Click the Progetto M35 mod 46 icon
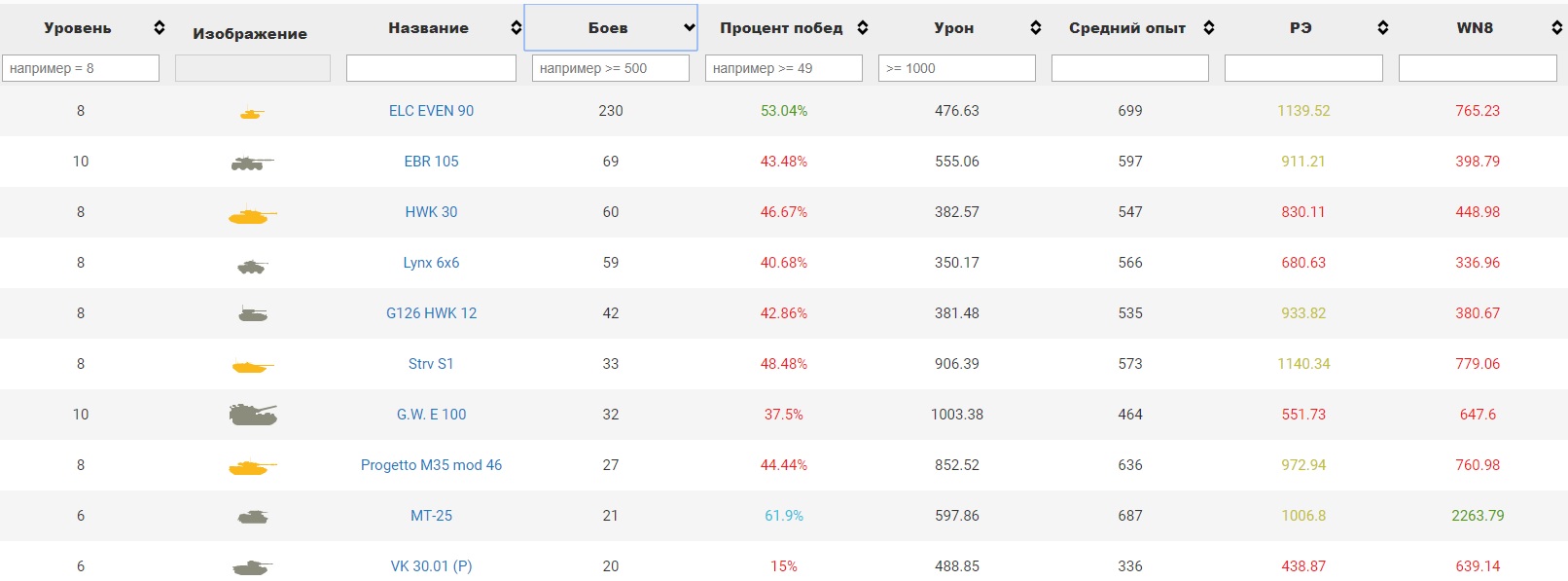Image resolution: width=1568 pixels, height=581 pixels. [x=253, y=467]
